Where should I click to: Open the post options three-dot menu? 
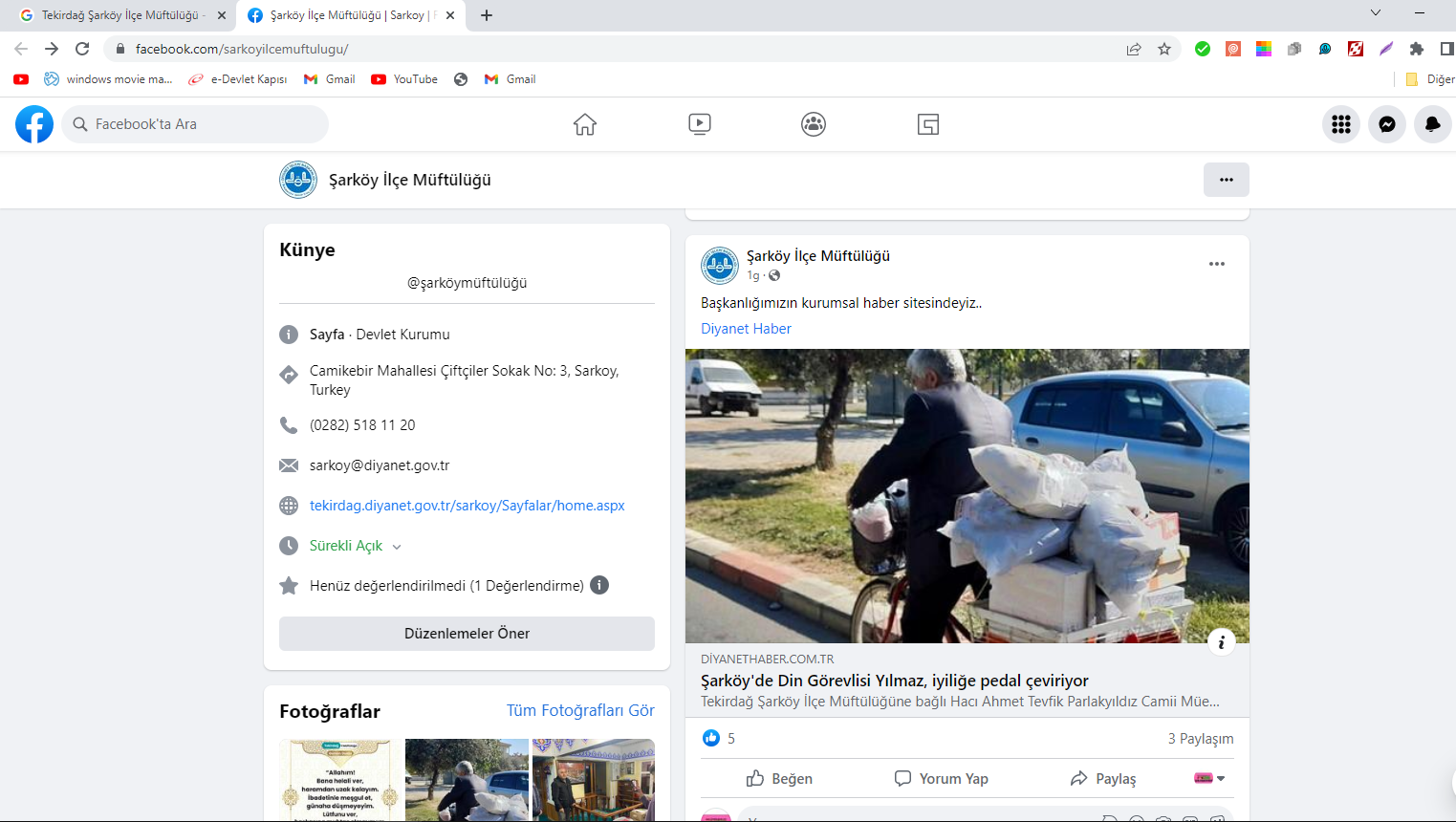pos(1216,264)
